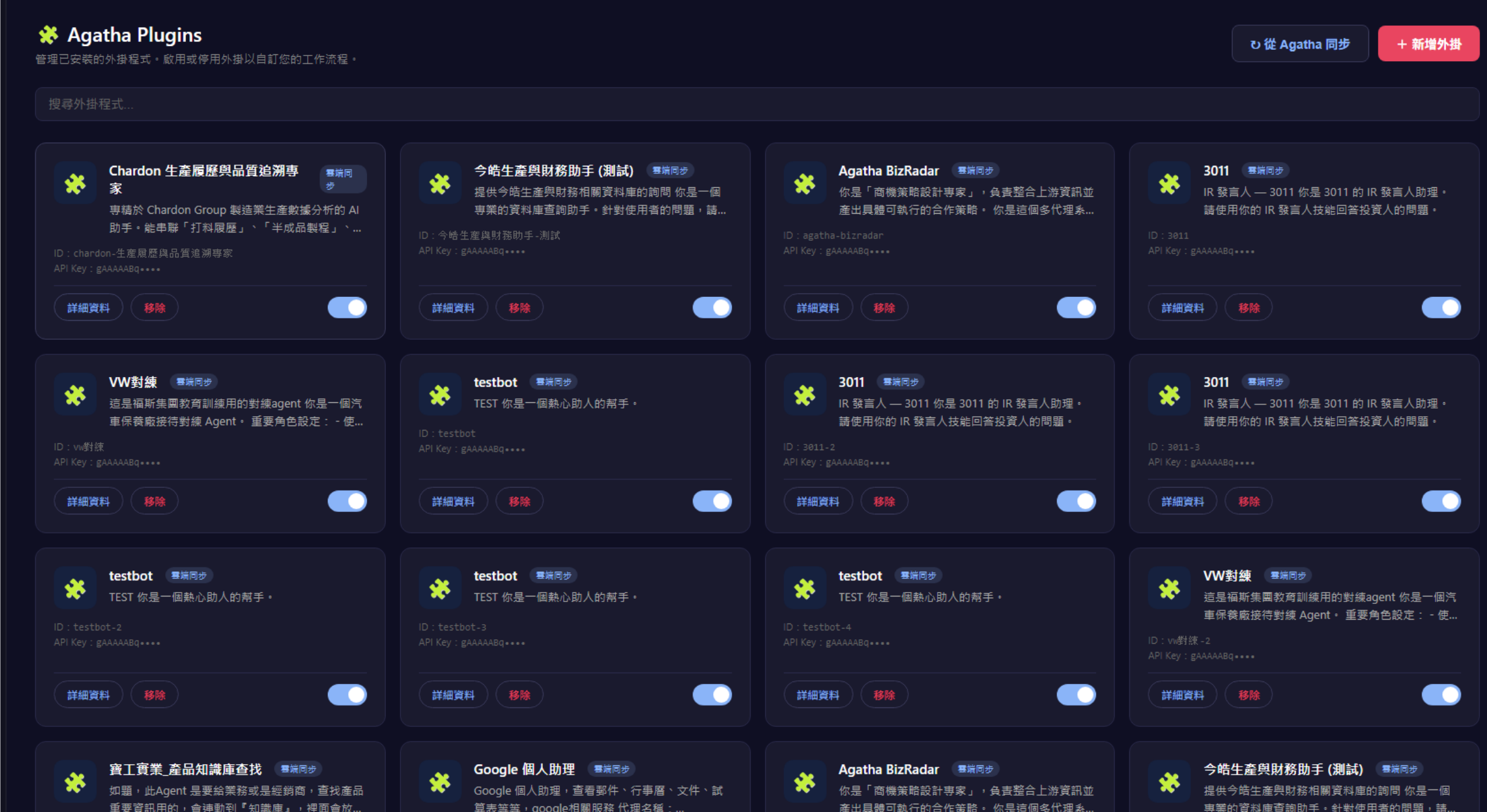The image size is (1487, 812).
Task: Click the Agatha Plugins logo icon in header
Action: (x=48, y=35)
